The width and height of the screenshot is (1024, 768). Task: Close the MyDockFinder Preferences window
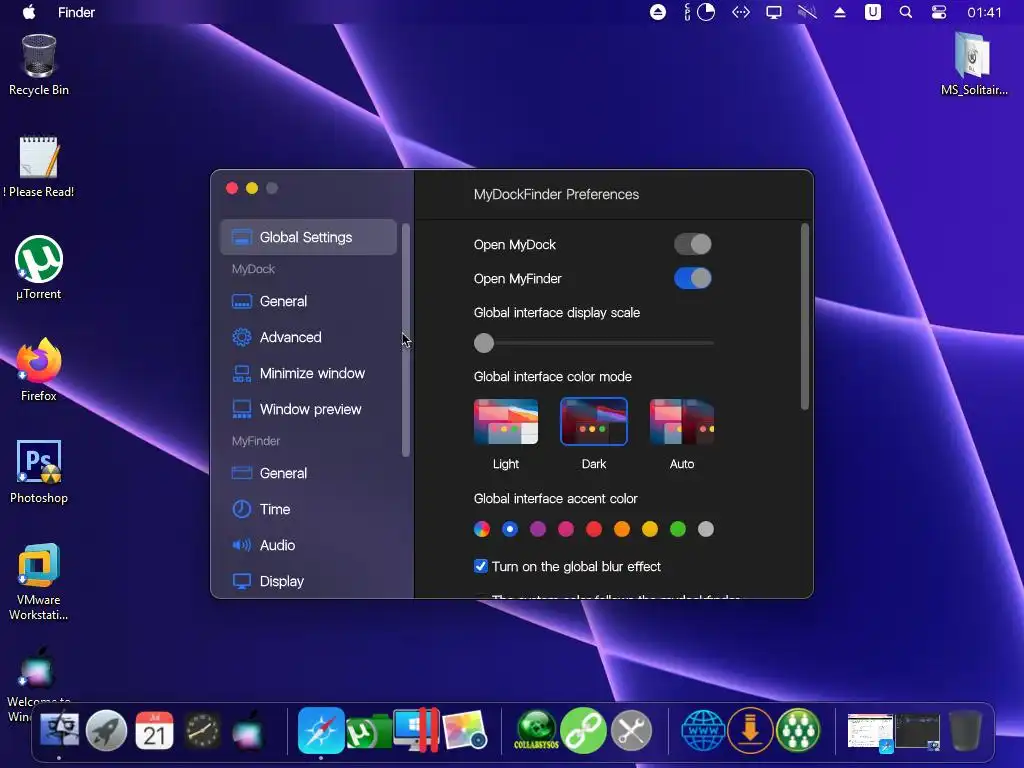coord(232,188)
